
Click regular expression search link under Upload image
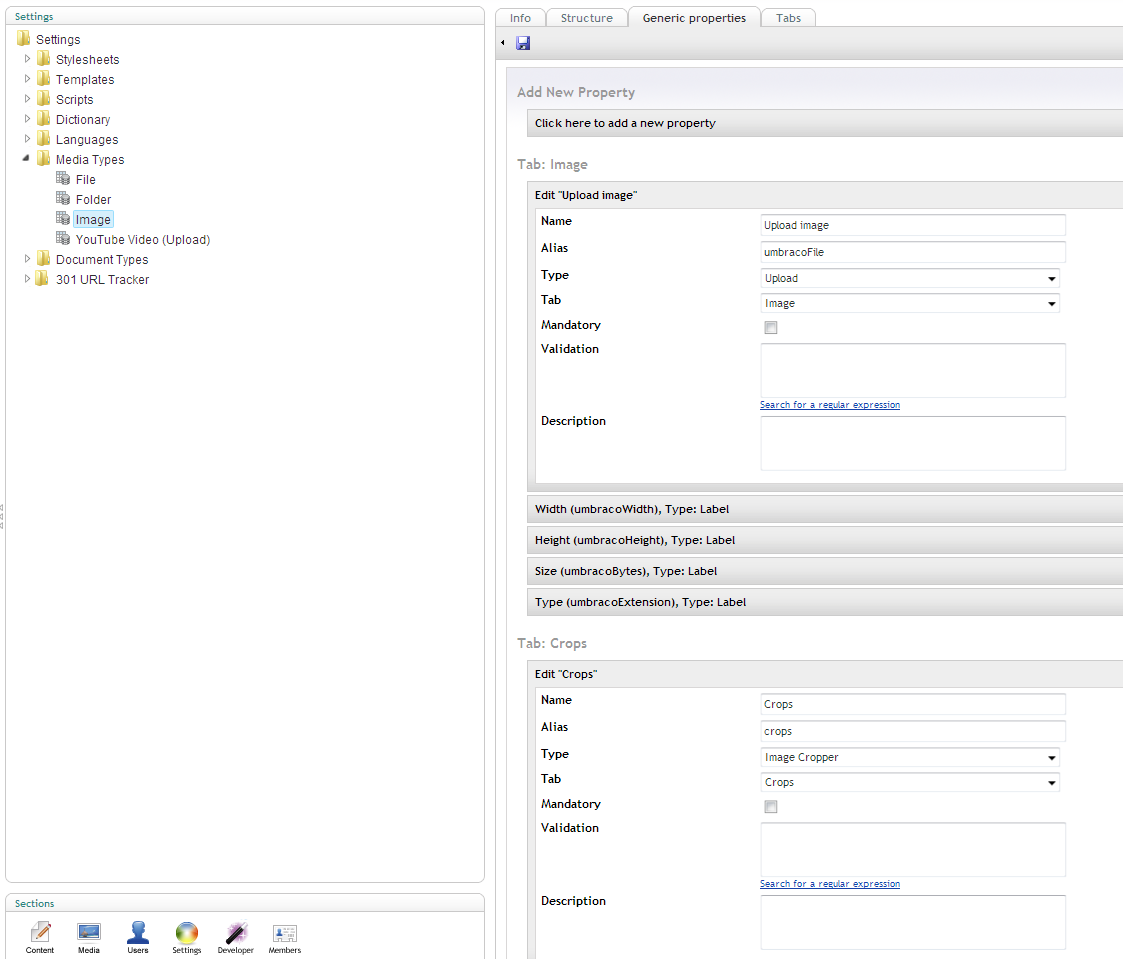point(829,405)
